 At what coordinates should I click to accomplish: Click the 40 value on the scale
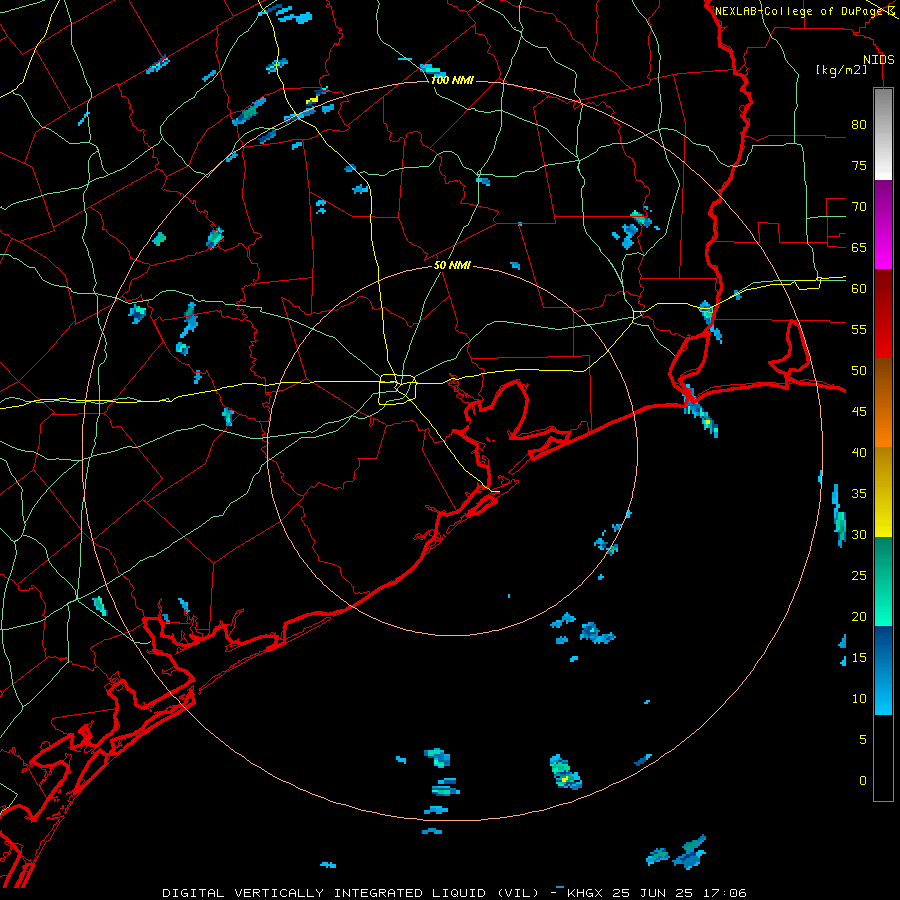(859, 452)
